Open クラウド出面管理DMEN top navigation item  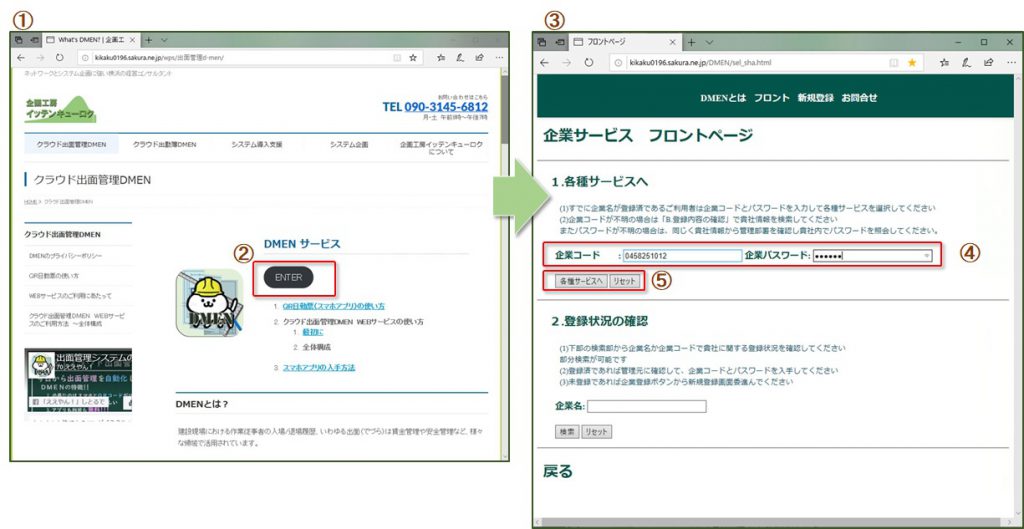(x=72, y=144)
